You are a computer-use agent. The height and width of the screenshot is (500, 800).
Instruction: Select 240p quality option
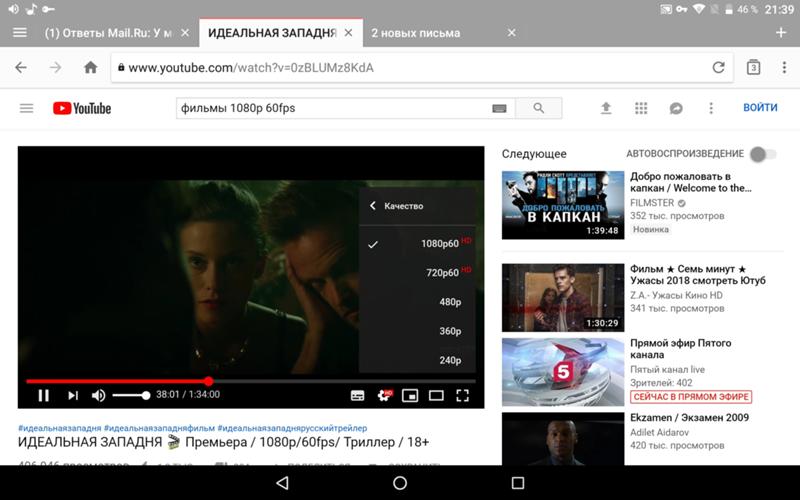click(417, 360)
